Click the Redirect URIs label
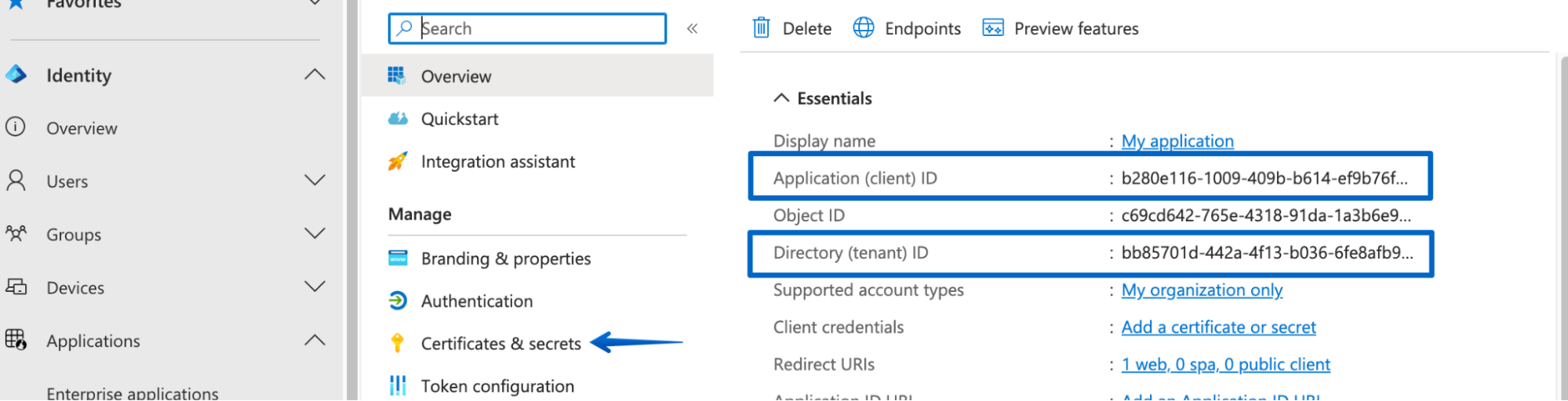Viewport: 1568px width, 401px height. tap(824, 365)
